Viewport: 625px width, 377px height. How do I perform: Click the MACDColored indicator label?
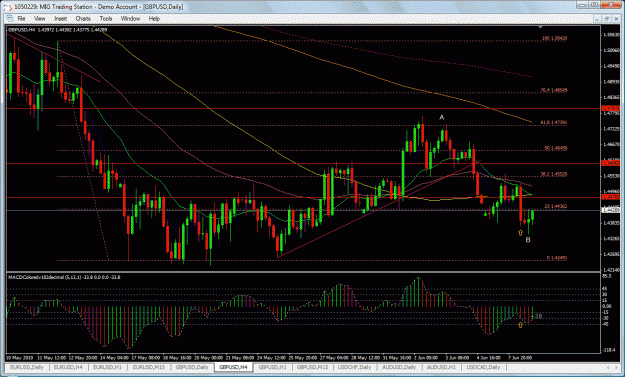tap(64, 277)
